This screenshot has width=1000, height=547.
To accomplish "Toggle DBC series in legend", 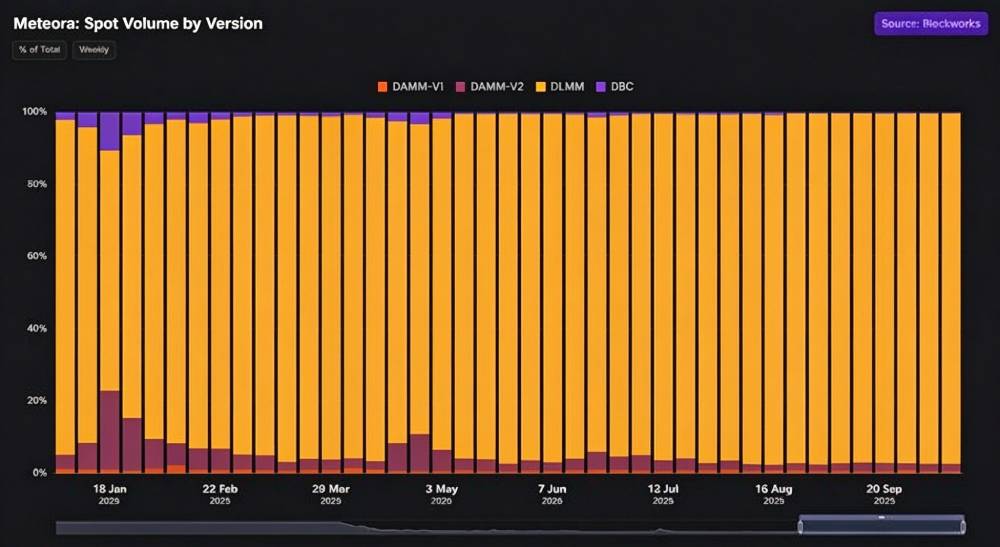I will (x=615, y=87).
